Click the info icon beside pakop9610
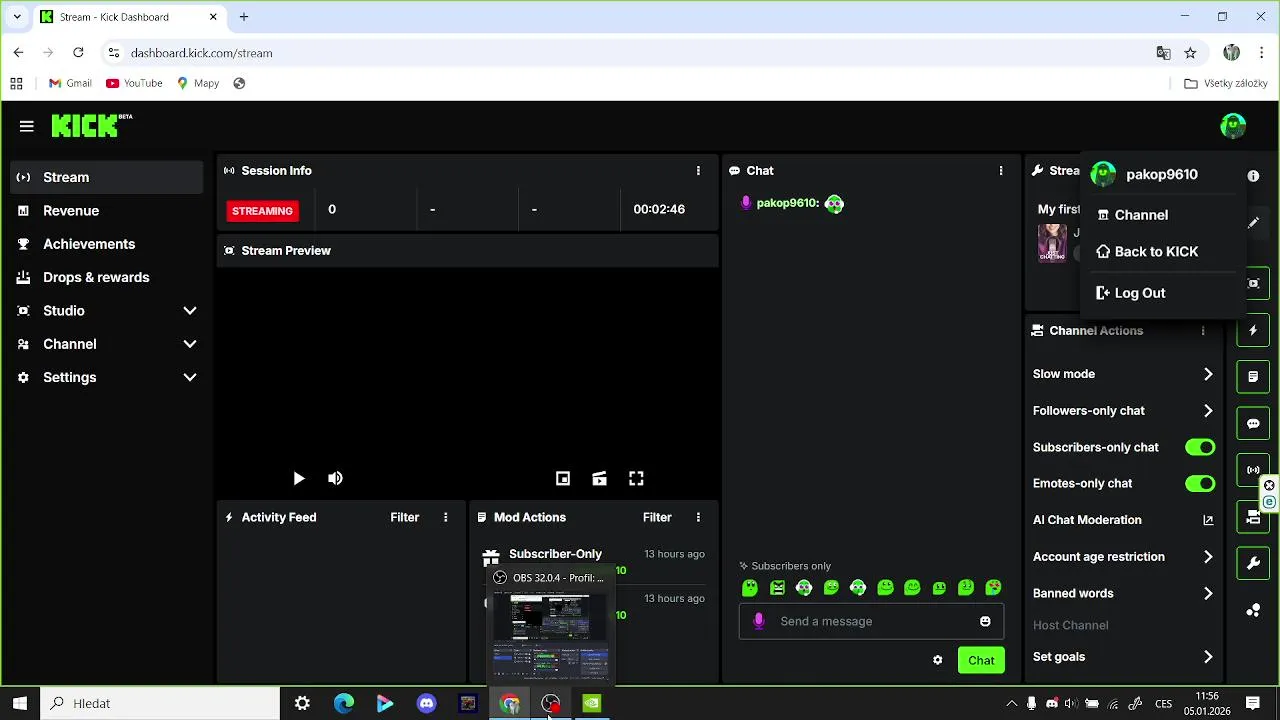The width and height of the screenshot is (1280, 720). 1253,176
